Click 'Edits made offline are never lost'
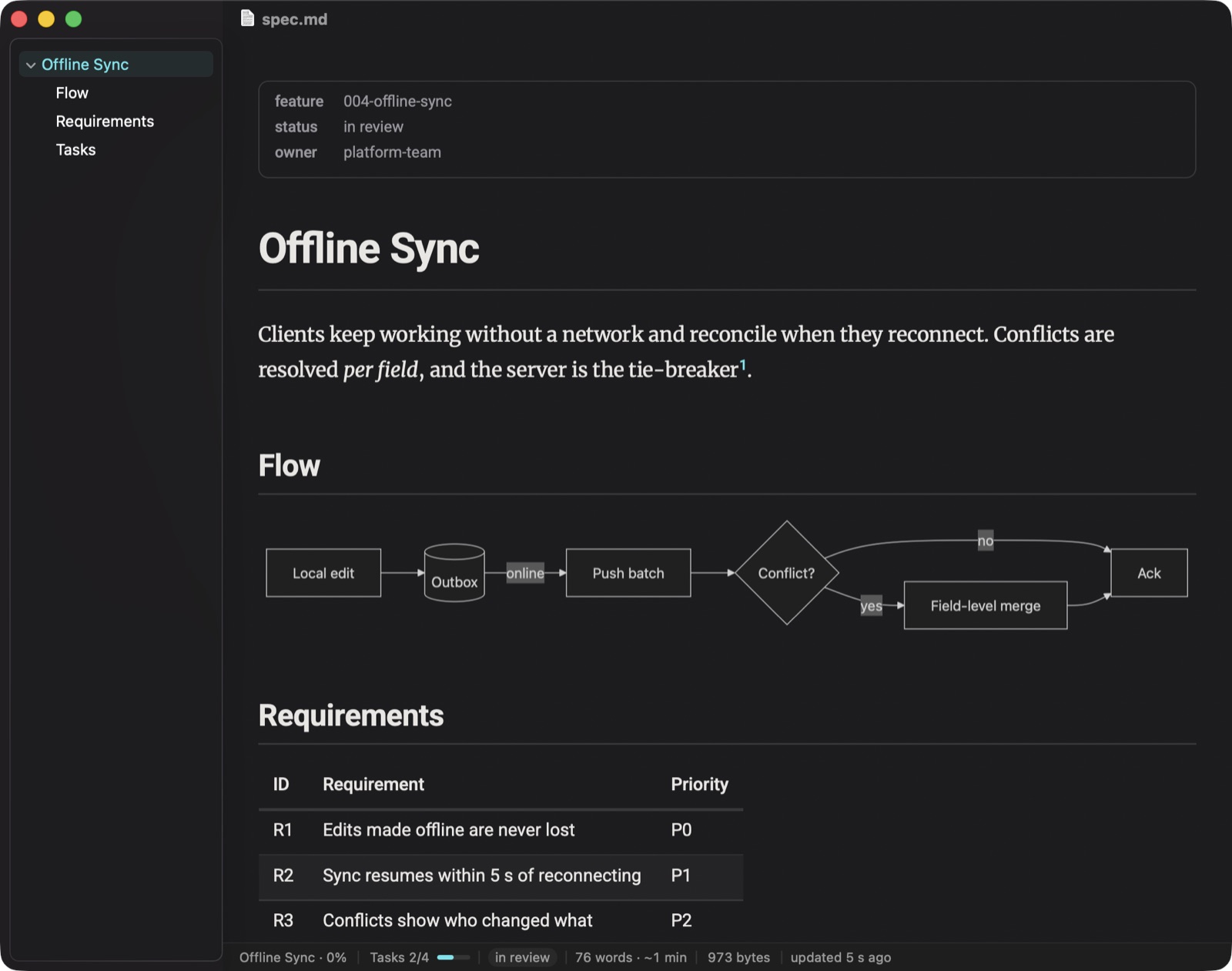 pos(449,830)
